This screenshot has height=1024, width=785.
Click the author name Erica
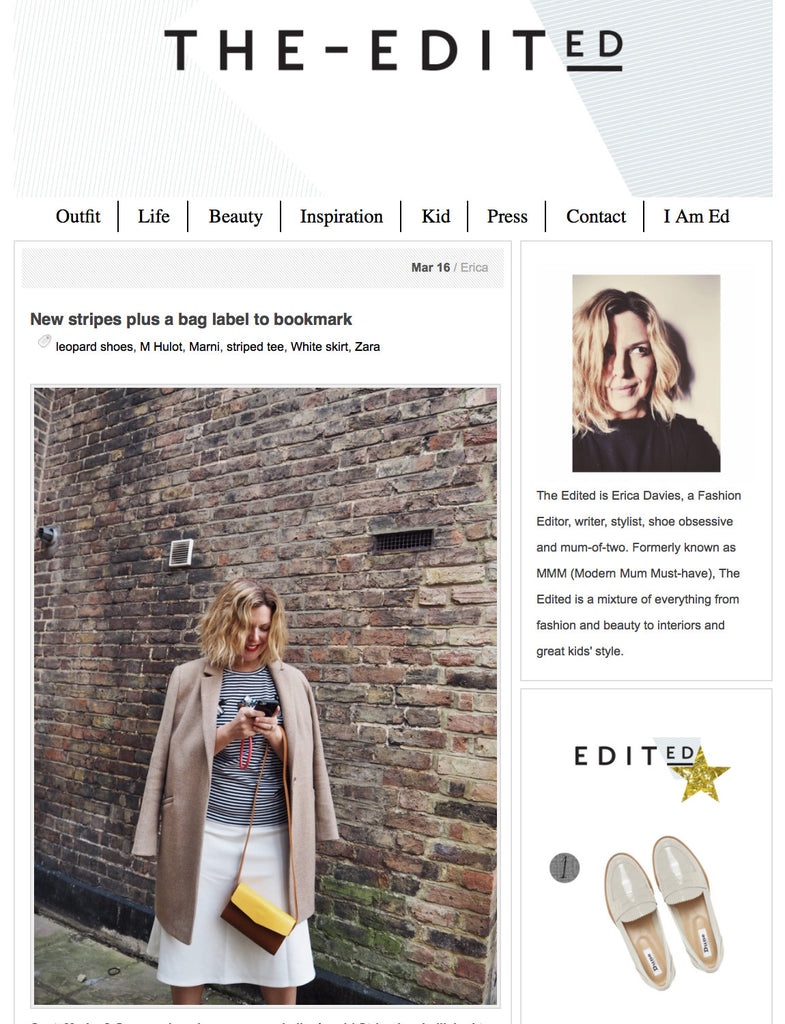(474, 267)
